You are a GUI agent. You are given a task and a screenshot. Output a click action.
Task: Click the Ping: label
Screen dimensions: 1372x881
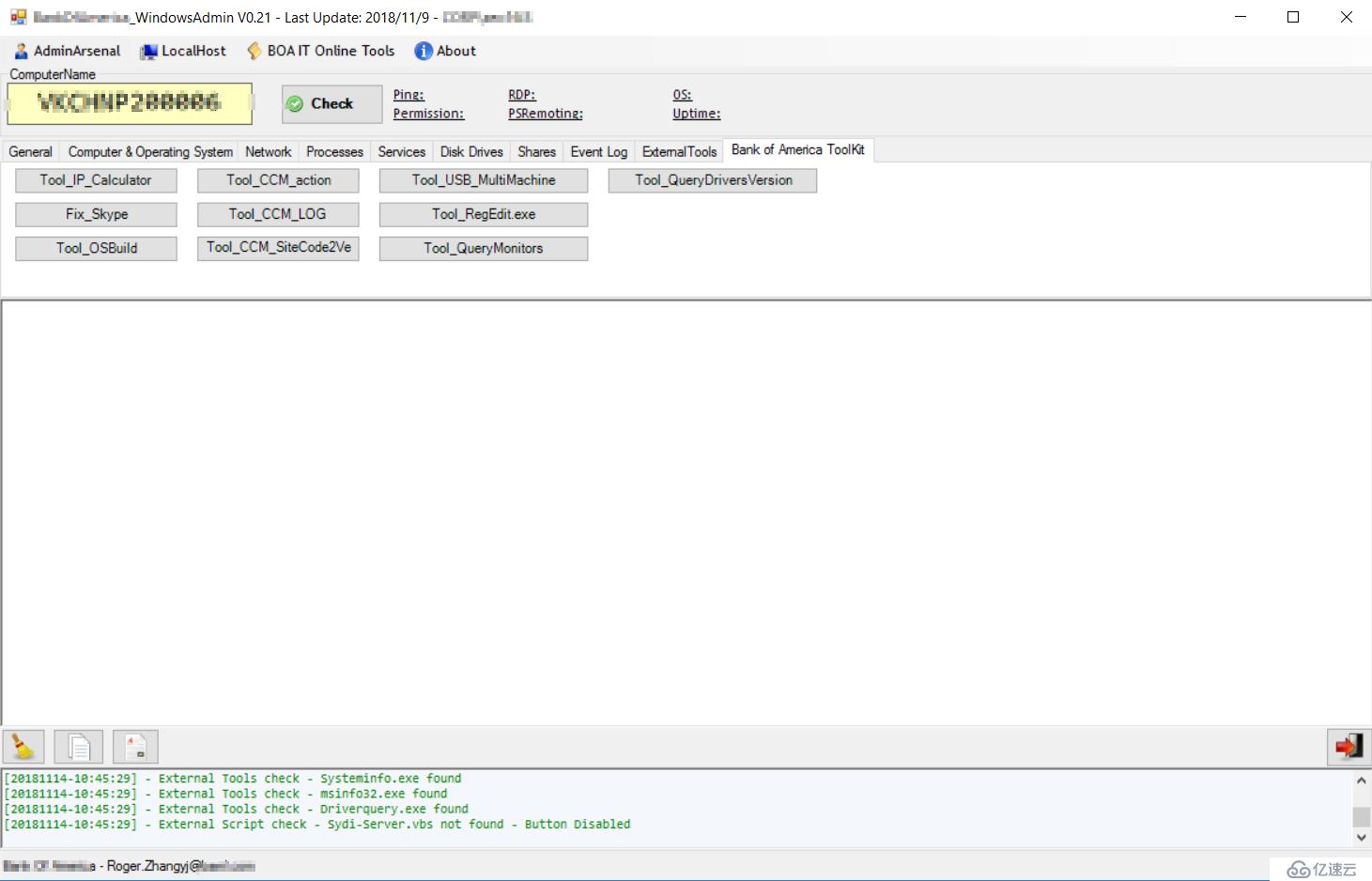409,95
